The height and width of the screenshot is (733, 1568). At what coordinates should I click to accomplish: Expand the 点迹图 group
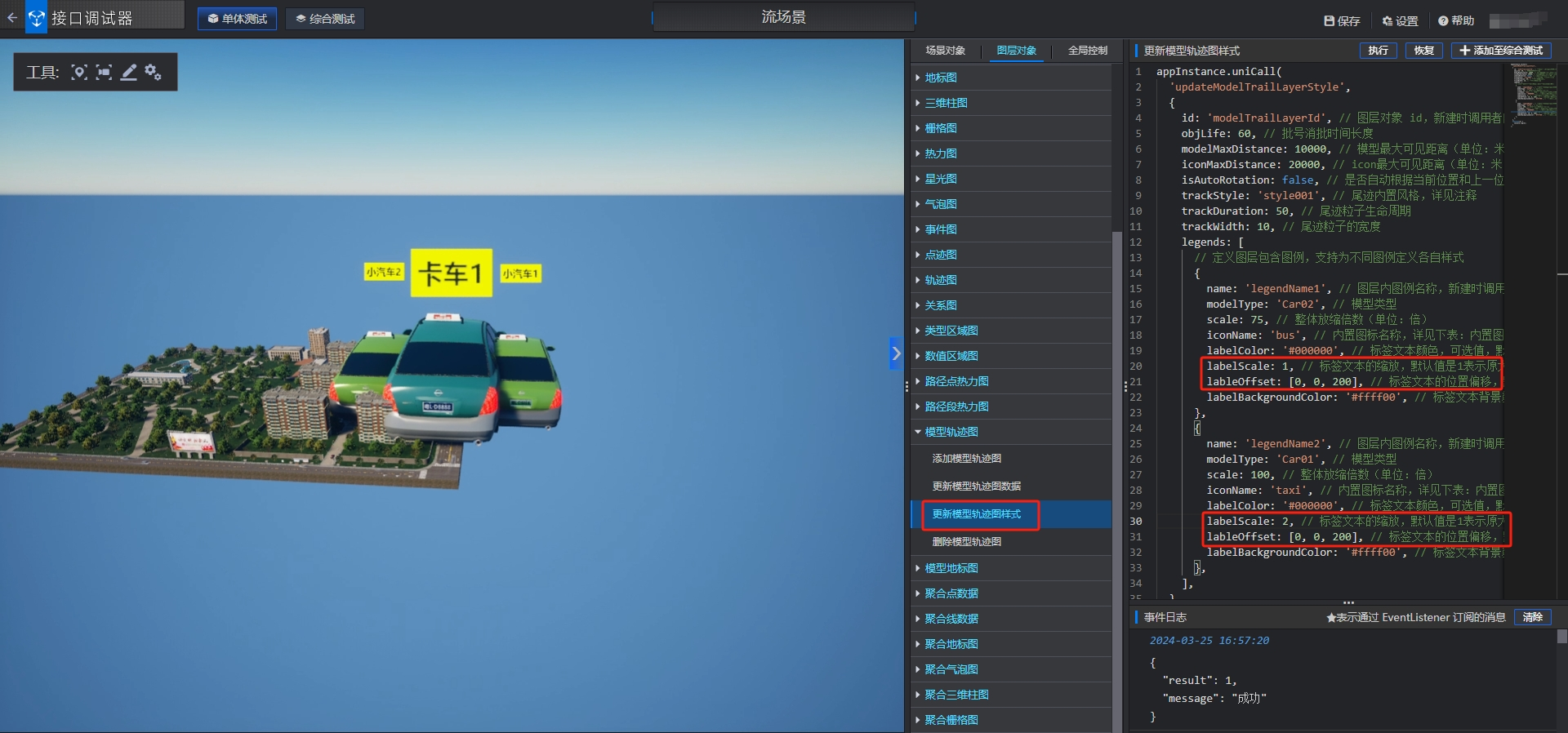[x=1011, y=255]
